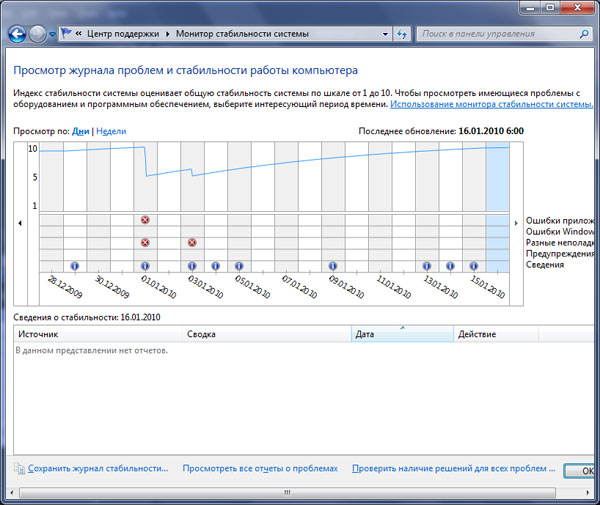Sort by the Действие column header
The width and height of the screenshot is (600, 505).
496,334
